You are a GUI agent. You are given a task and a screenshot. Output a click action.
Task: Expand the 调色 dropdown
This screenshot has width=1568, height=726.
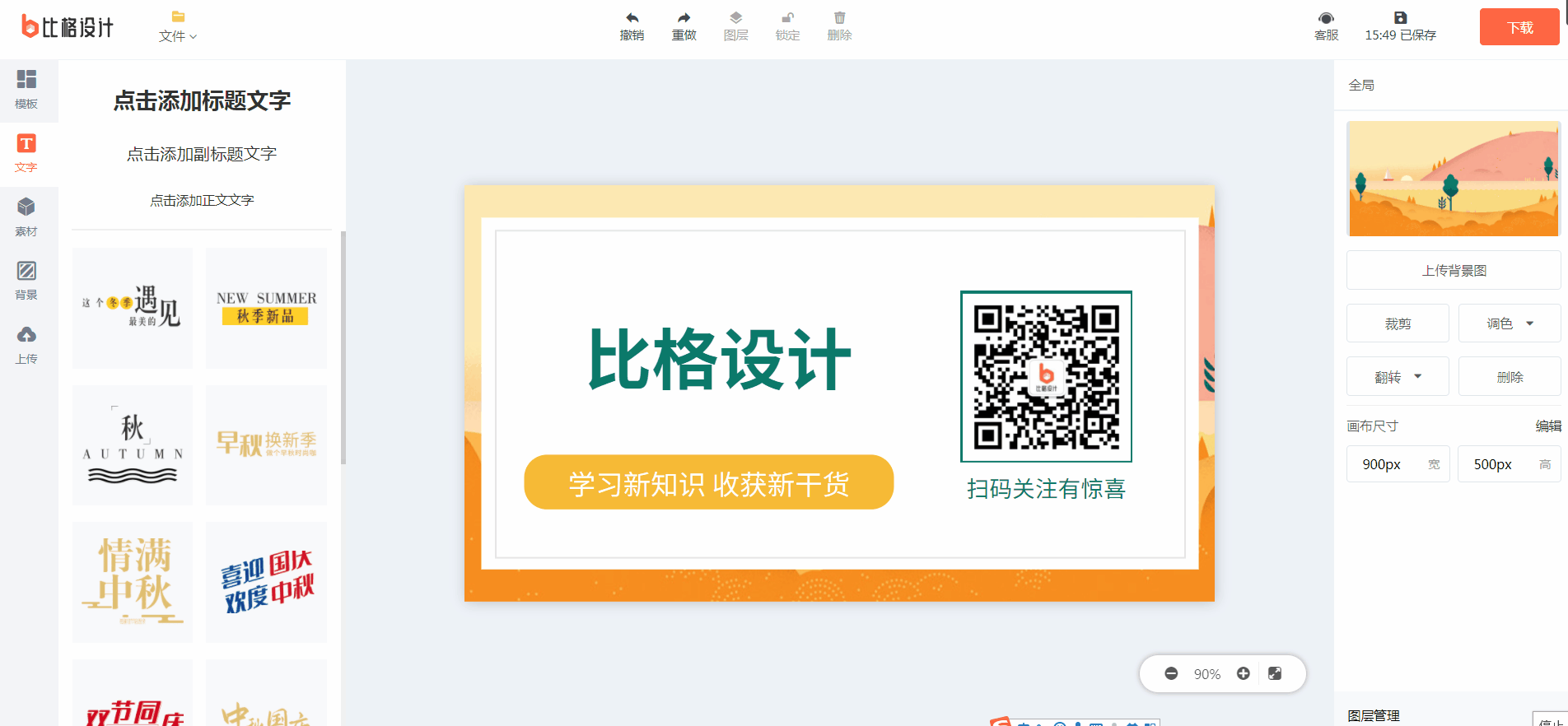tap(1509, 323)
